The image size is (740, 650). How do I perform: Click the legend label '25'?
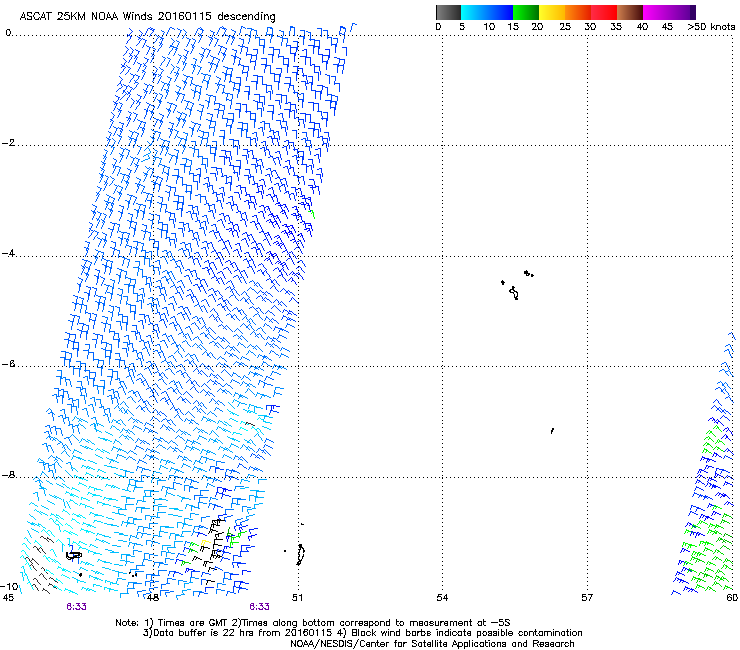click(565, 27)
